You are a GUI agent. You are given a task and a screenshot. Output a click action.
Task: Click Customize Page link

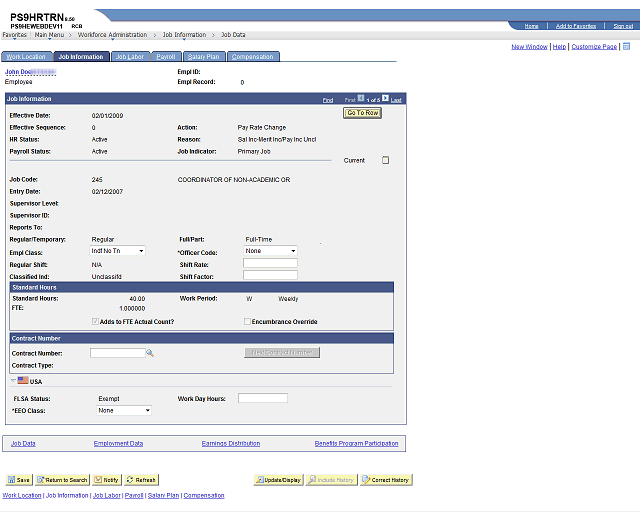pyautogui.click(x=594, y=47)
